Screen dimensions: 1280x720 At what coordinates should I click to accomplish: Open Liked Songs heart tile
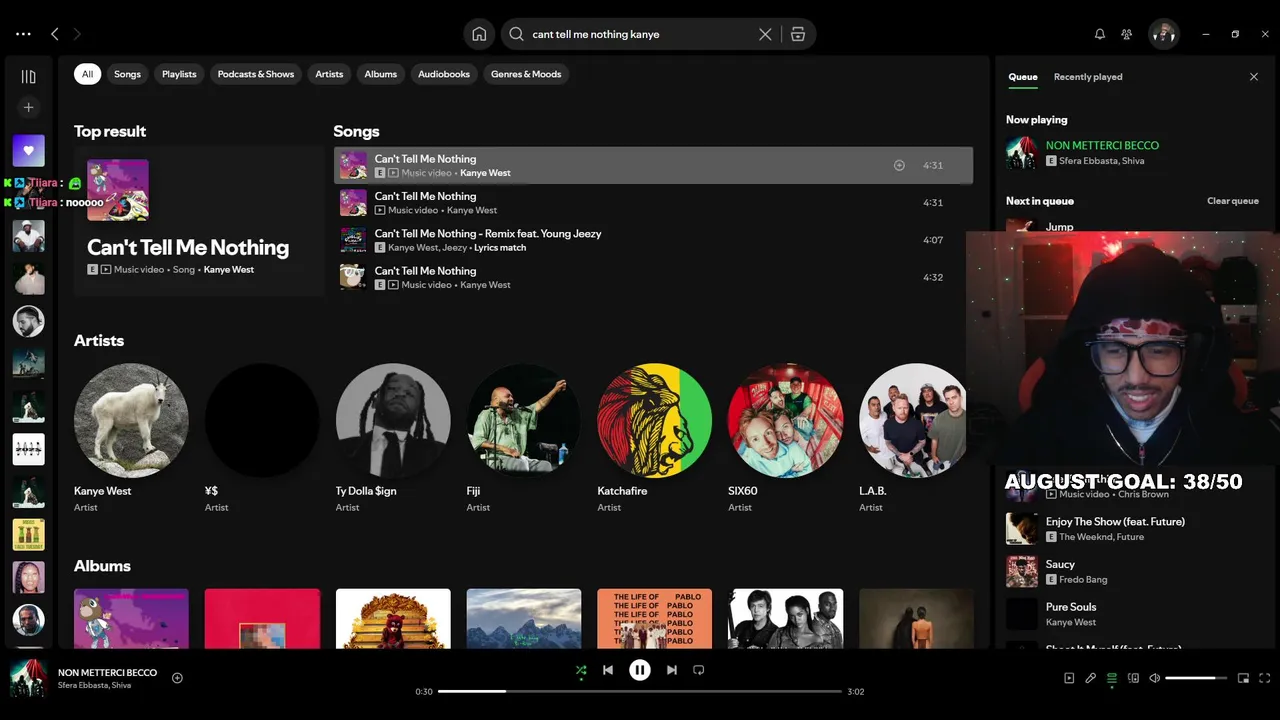tap(28, 151)
